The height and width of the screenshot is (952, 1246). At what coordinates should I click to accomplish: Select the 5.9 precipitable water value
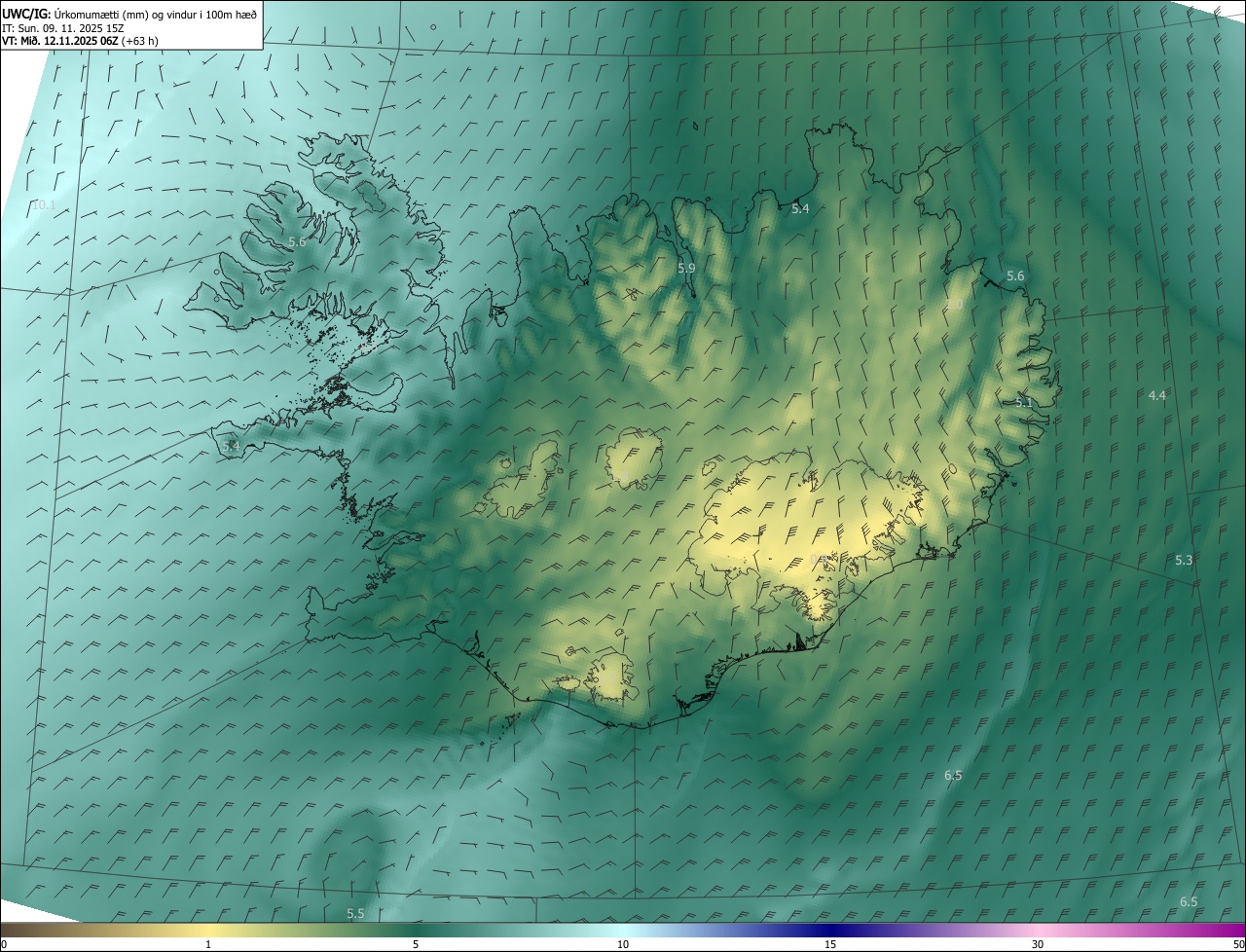tap(686, 268)
